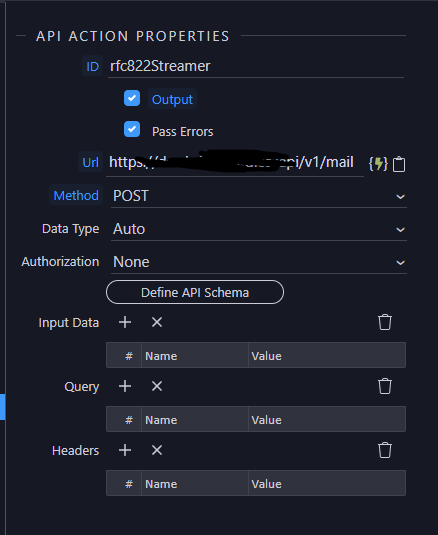Remove selected Headers row with X

(157, 450)
